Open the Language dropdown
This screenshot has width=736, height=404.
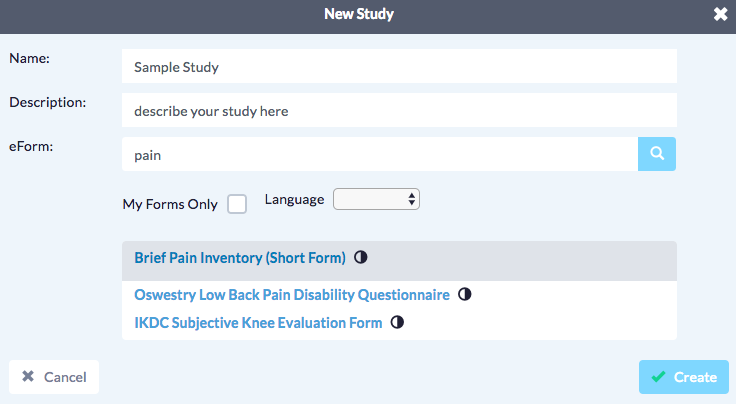[376, 199]
